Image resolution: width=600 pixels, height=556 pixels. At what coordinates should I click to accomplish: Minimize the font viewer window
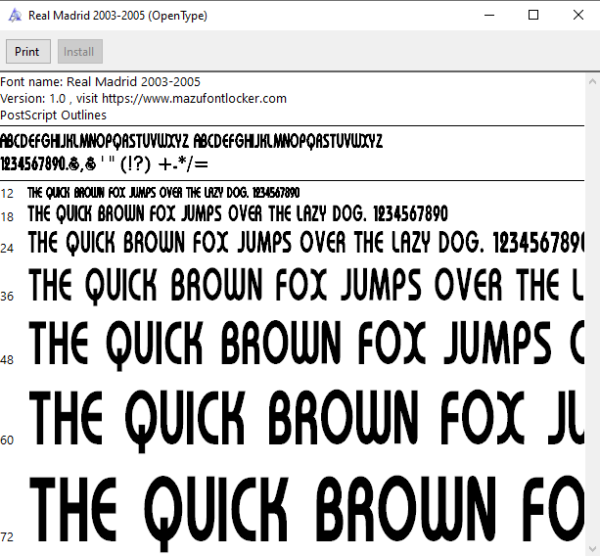(489, 15)
